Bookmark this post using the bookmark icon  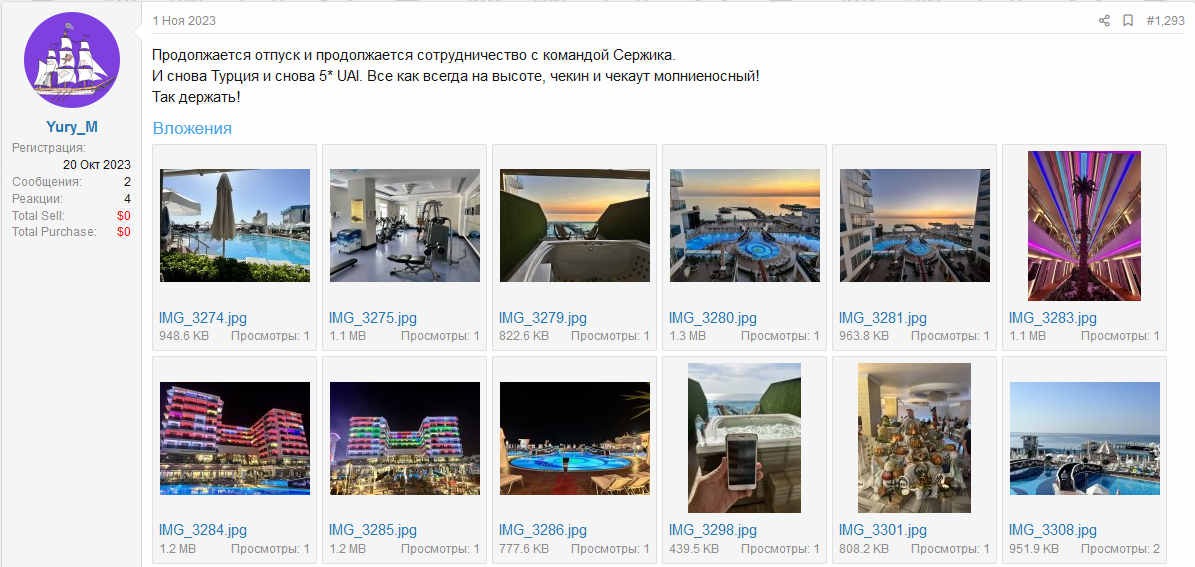tap(1128, 21)
